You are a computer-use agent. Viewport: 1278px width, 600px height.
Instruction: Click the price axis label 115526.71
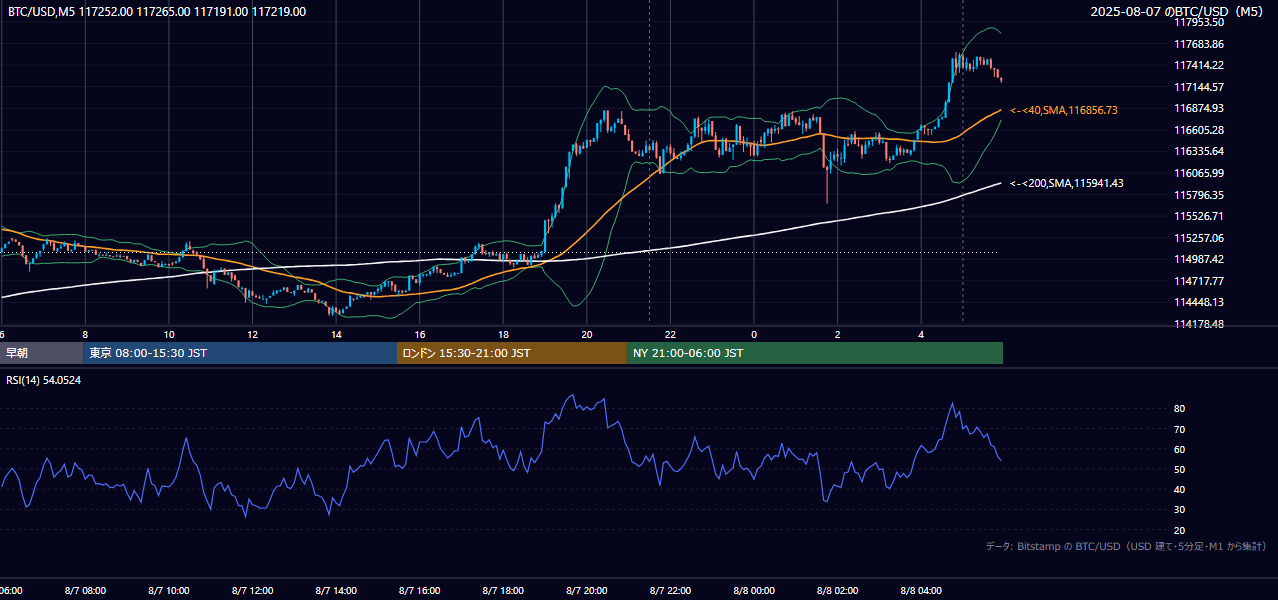(1199, 216)
